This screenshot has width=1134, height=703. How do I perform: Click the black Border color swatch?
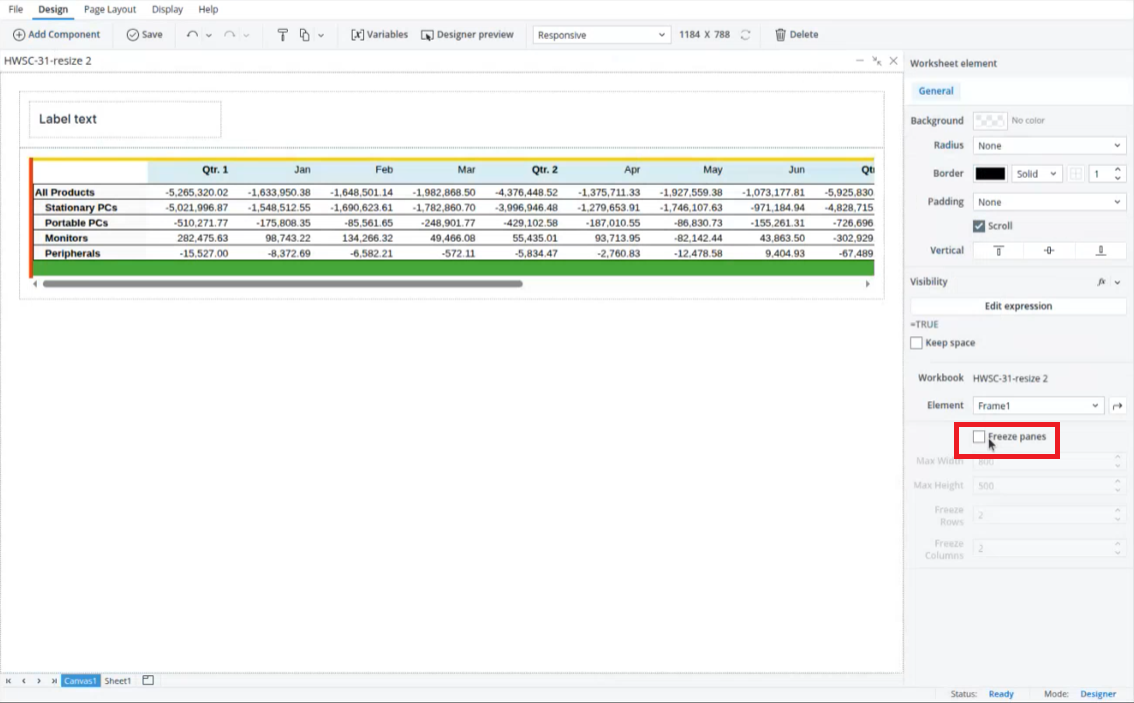tap(989, 174)
